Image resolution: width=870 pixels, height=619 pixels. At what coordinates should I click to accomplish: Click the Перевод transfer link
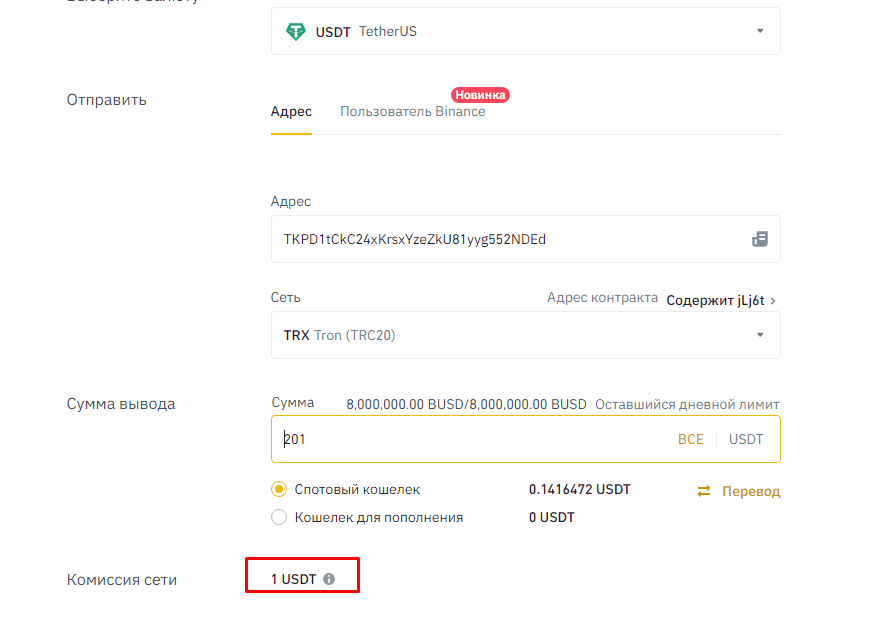click(x=751, y=491)
